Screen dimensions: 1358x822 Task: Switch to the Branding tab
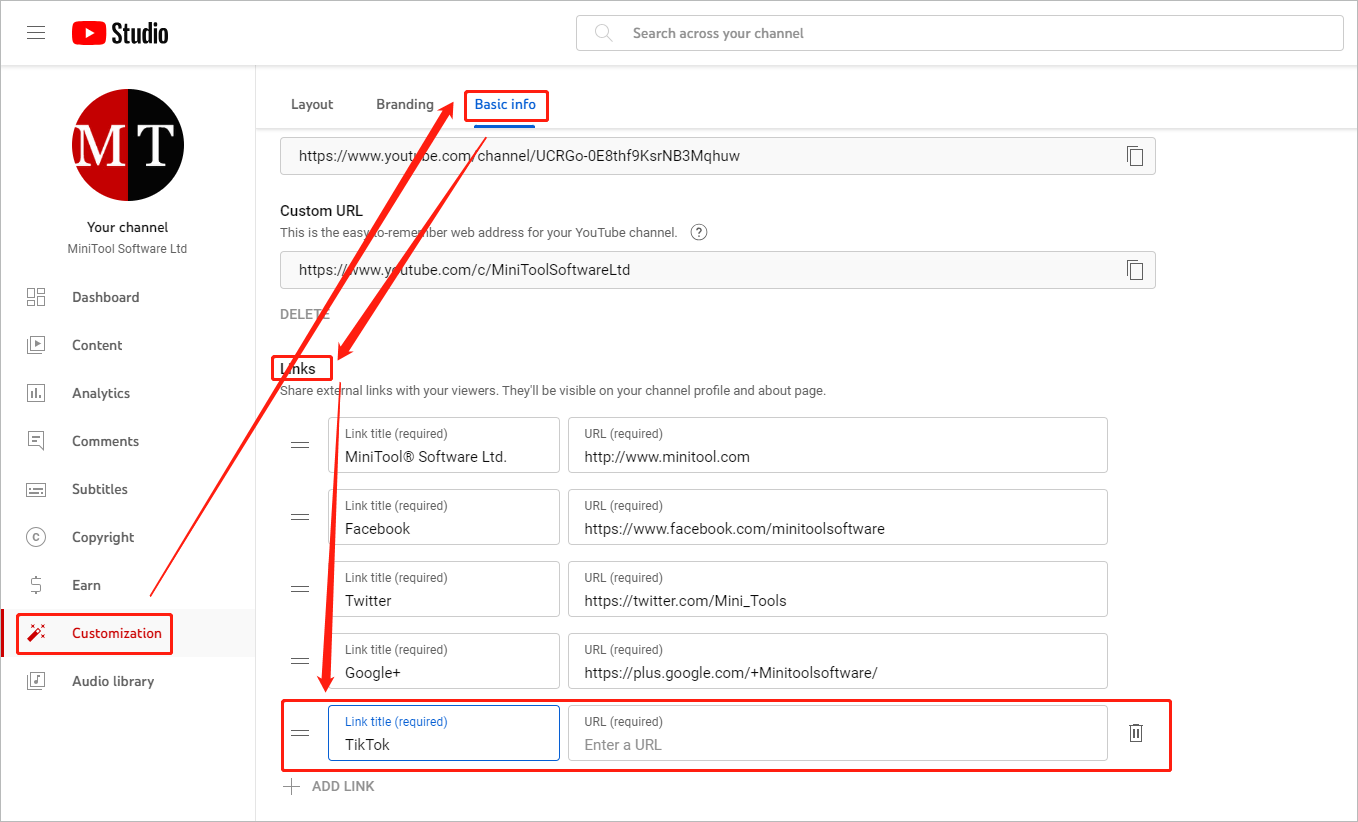coord(405,104)
